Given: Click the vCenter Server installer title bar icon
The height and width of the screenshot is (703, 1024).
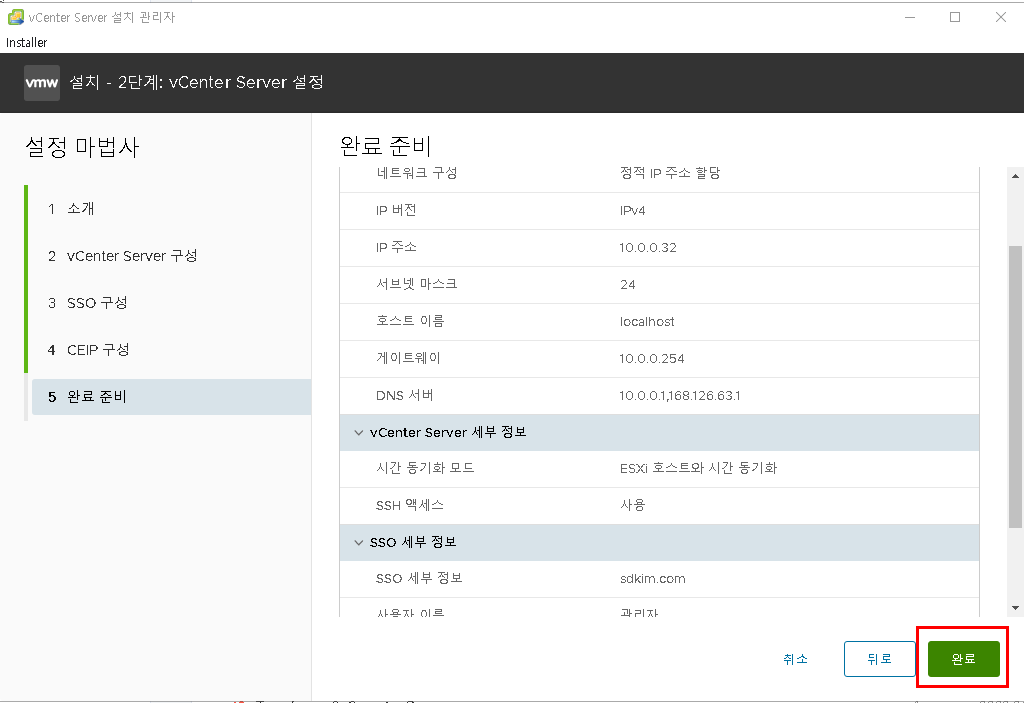Looking at the screenshot, I should click(16, 17).
